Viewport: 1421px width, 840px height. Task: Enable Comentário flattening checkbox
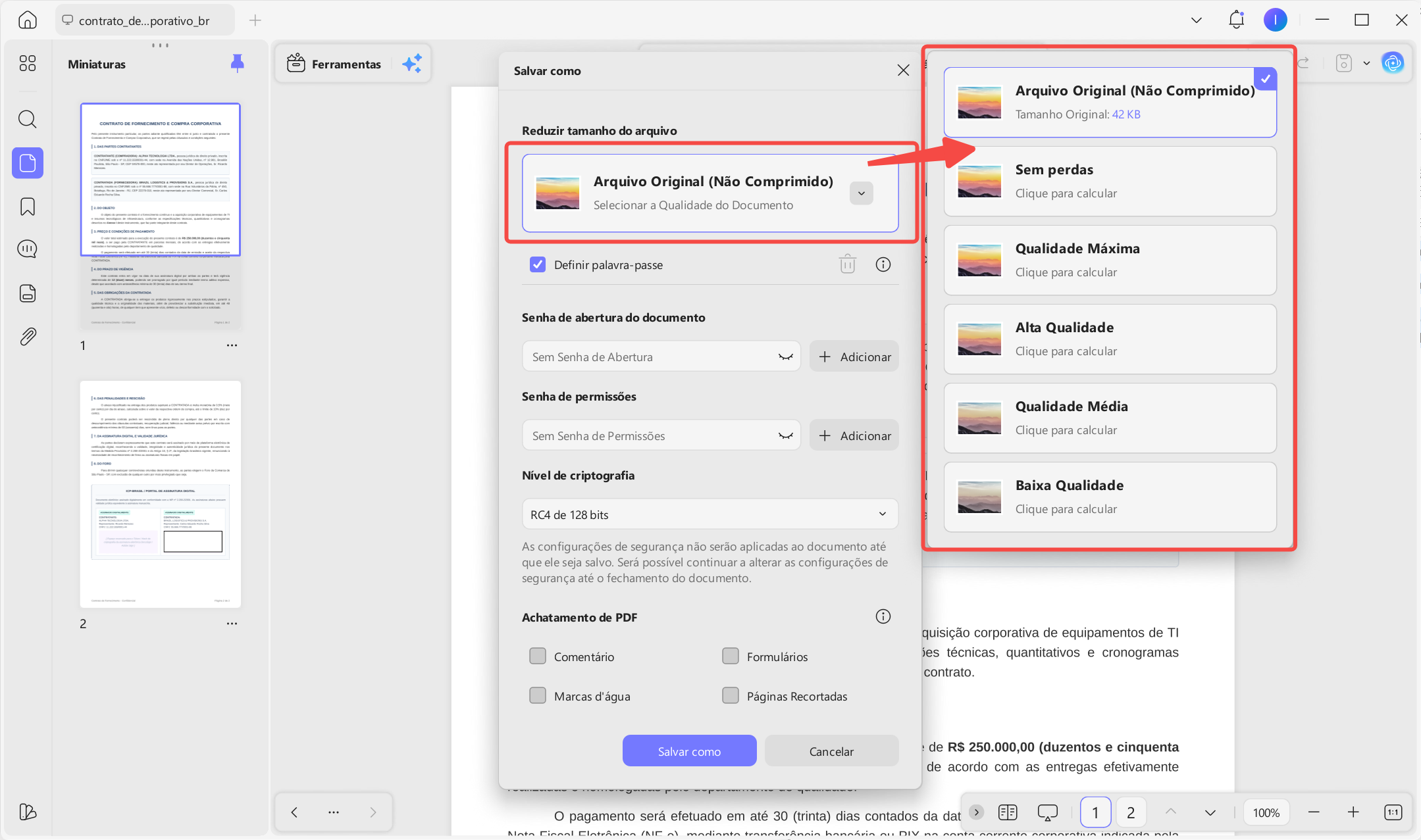pyautogui.click(x=538, y=656)
